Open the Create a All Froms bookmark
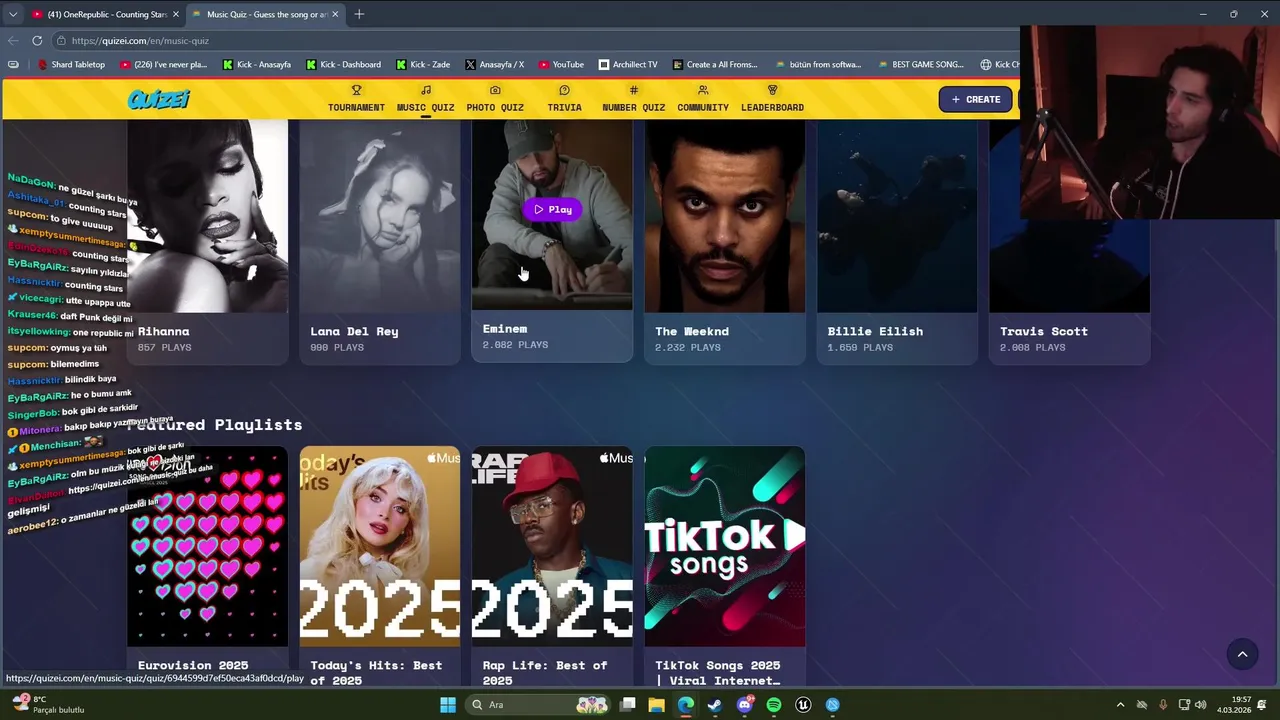This screenshot has height=720, width=1280. [x=715, y=65]
